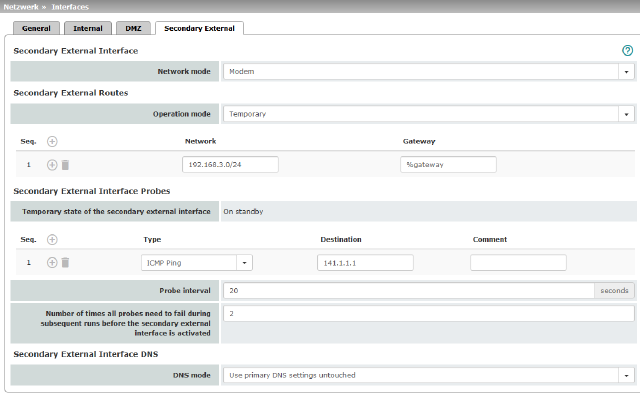The image size is (642, 394).
Task: Click the Destination field with 141.1.1.1
Action: click(365, 263)
